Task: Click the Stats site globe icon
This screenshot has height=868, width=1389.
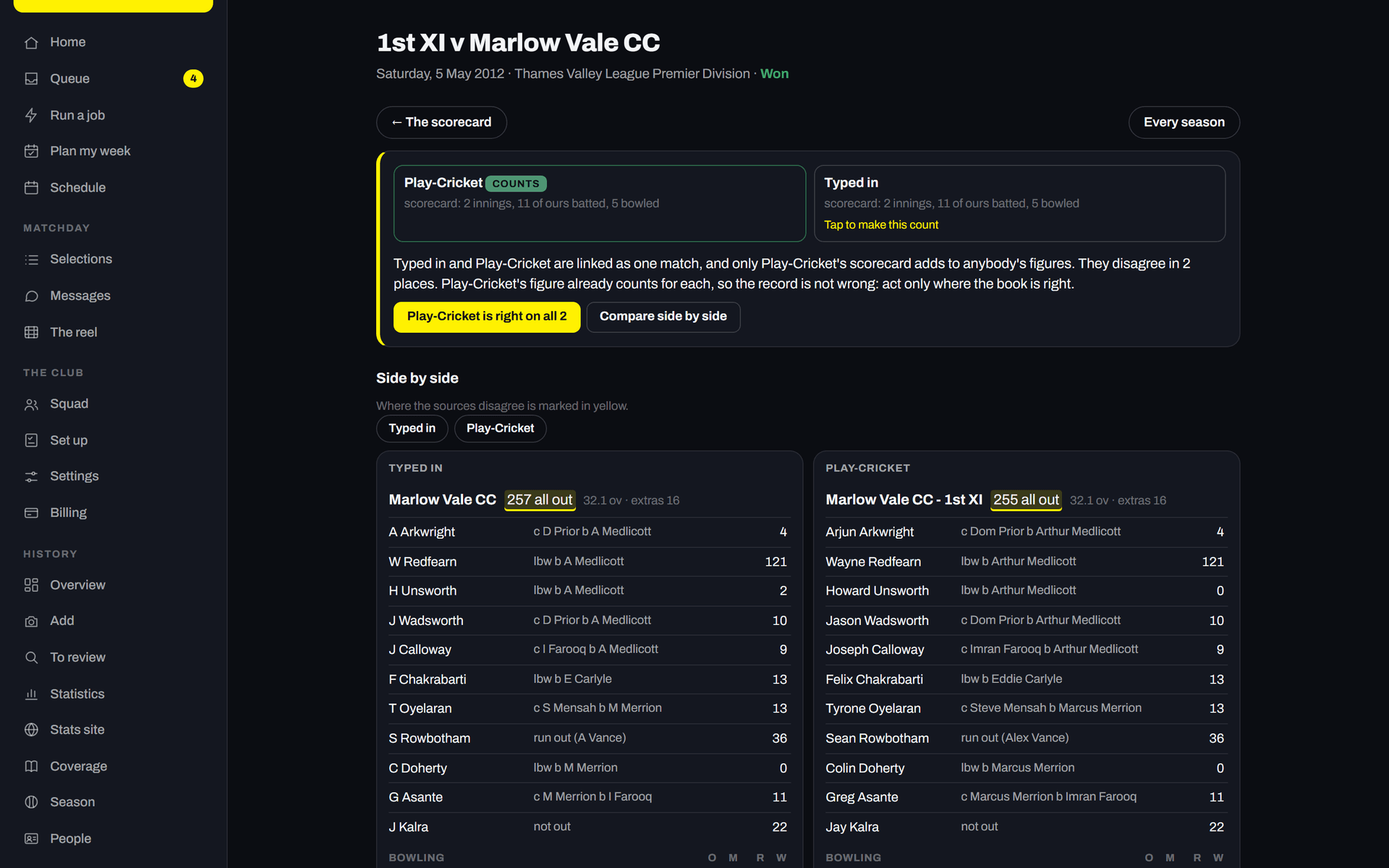Action: 31,730
